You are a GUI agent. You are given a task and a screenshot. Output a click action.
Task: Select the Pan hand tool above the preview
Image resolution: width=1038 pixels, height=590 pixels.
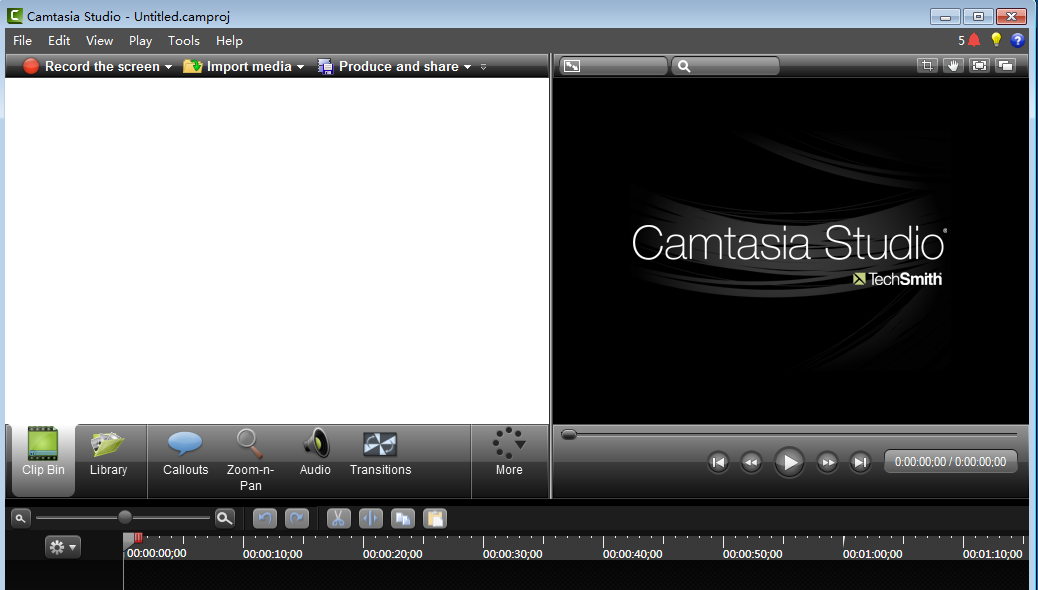point(953,65)
